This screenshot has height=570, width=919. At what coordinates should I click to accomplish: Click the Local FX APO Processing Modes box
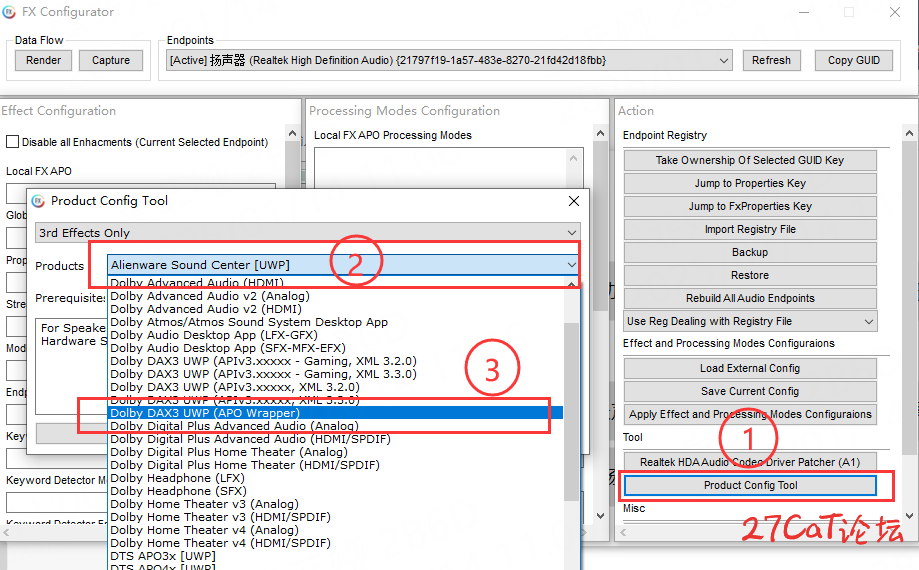[x=448, y=168]
